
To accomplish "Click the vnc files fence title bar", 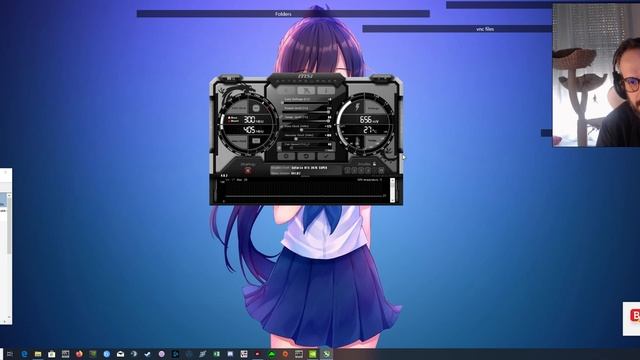I will 457,29.
